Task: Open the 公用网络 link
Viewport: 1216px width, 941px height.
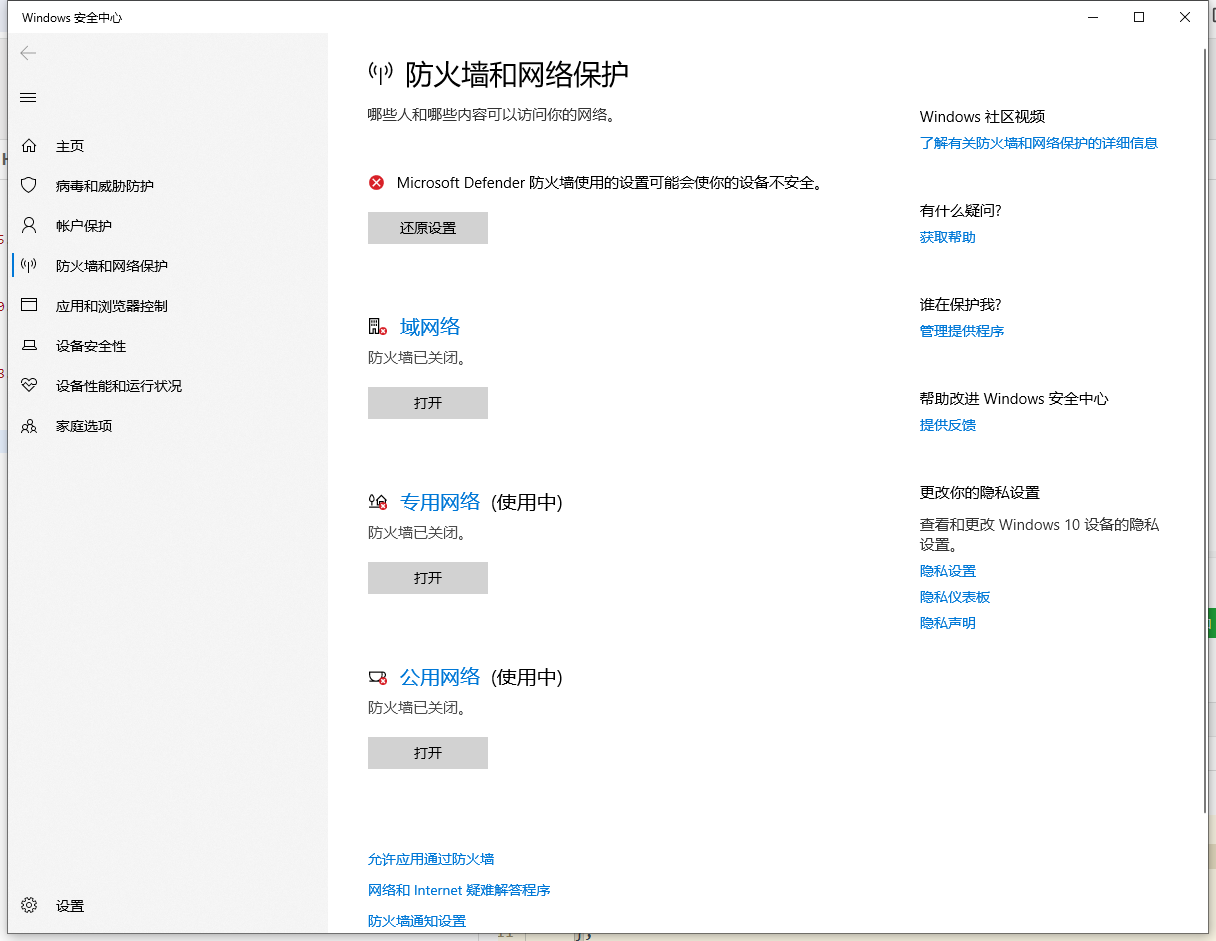Action: [x=440, y=677]
